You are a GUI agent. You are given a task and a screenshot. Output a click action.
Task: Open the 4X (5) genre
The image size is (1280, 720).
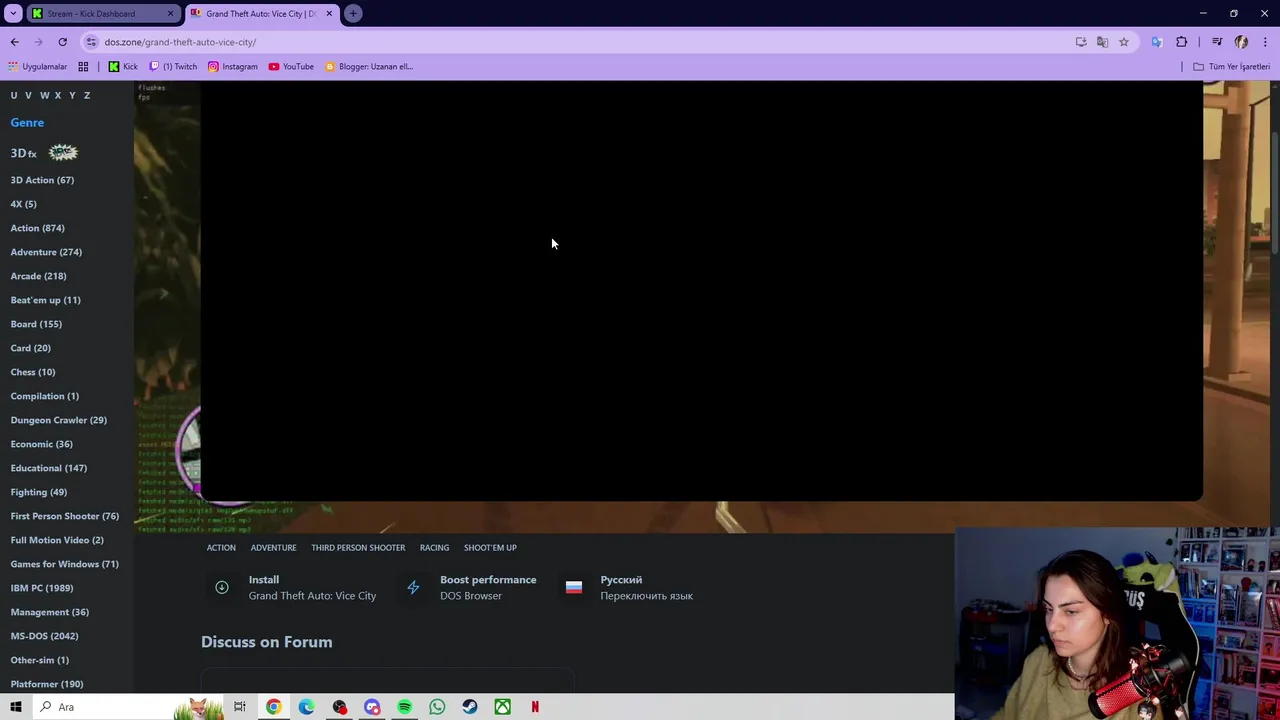[23, 204]
